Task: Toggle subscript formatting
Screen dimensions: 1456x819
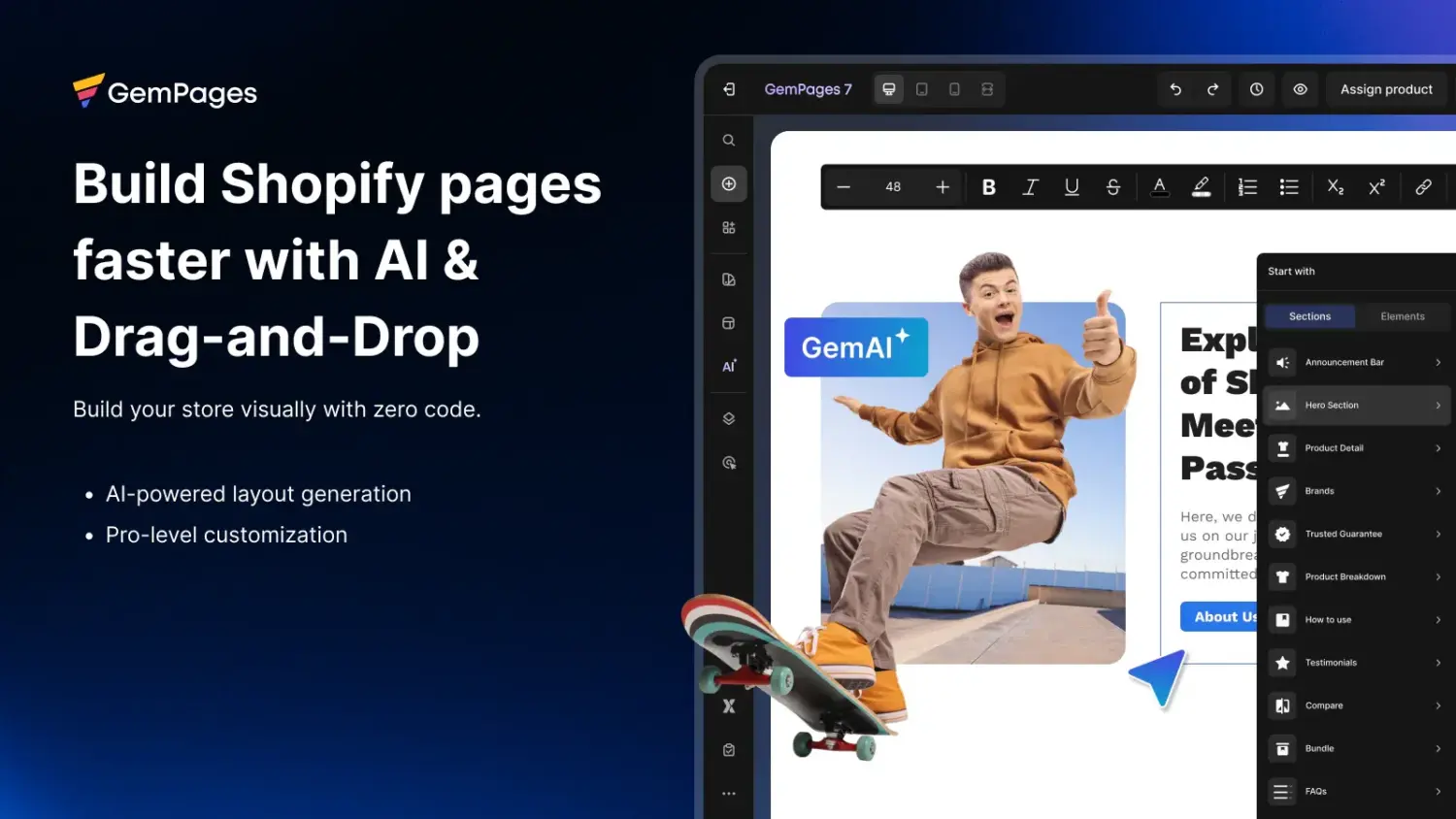Action: (x=1336, y=187)
